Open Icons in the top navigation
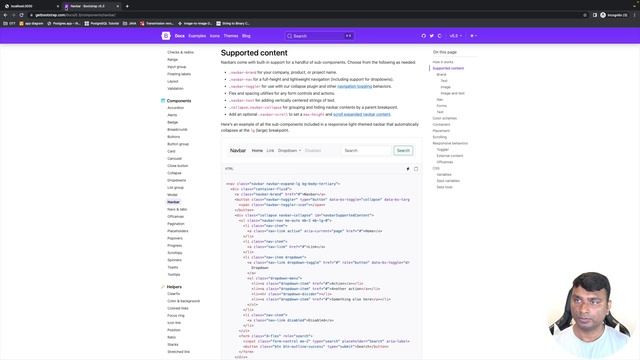 click(215, 36)
